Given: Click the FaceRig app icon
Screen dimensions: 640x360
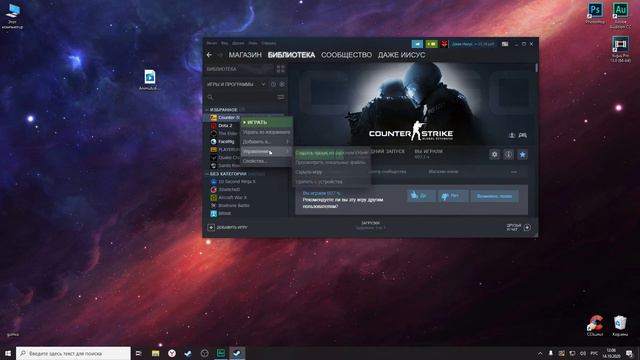Looking at the screenshot, I should point(213,142).
